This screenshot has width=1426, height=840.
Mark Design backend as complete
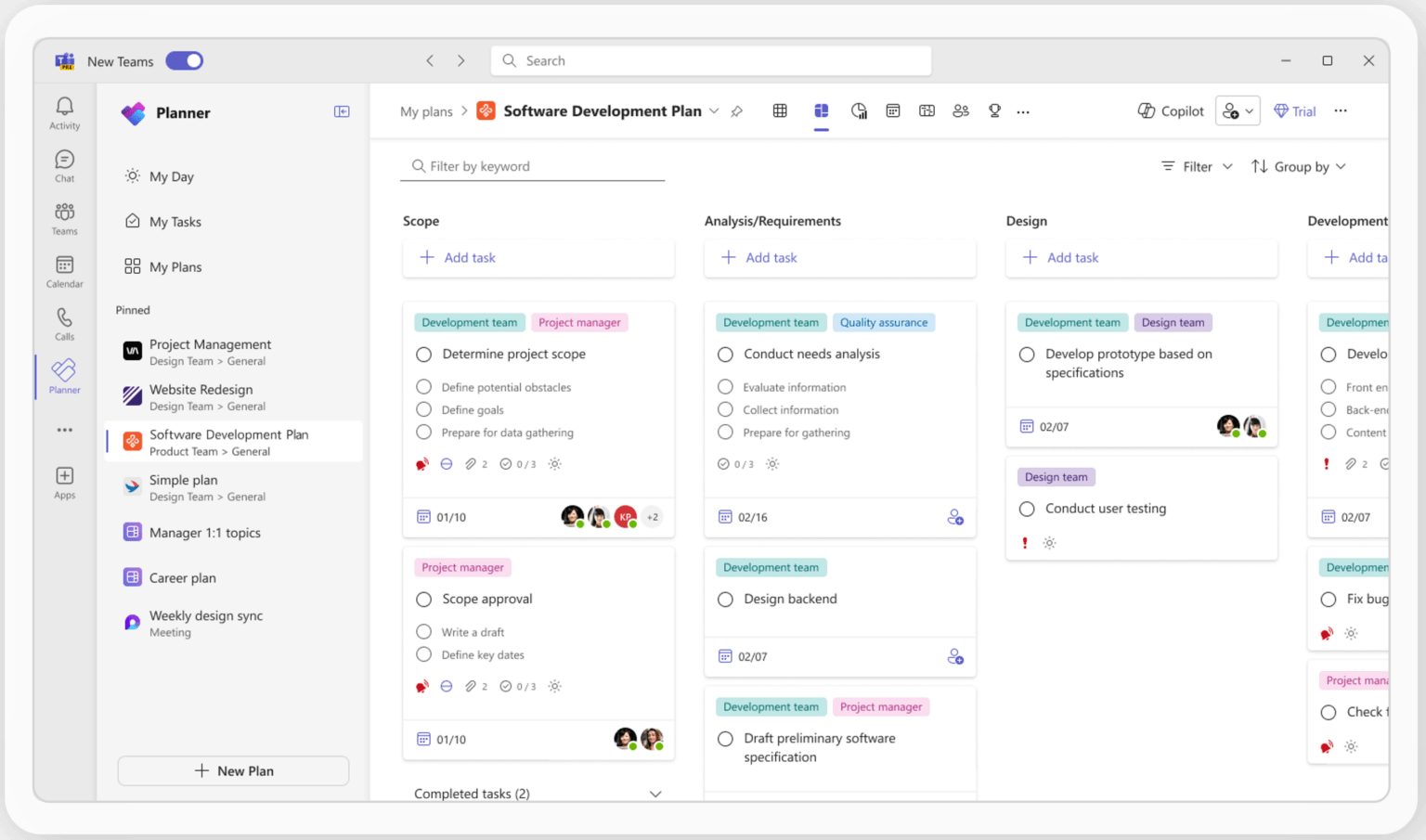726,600
